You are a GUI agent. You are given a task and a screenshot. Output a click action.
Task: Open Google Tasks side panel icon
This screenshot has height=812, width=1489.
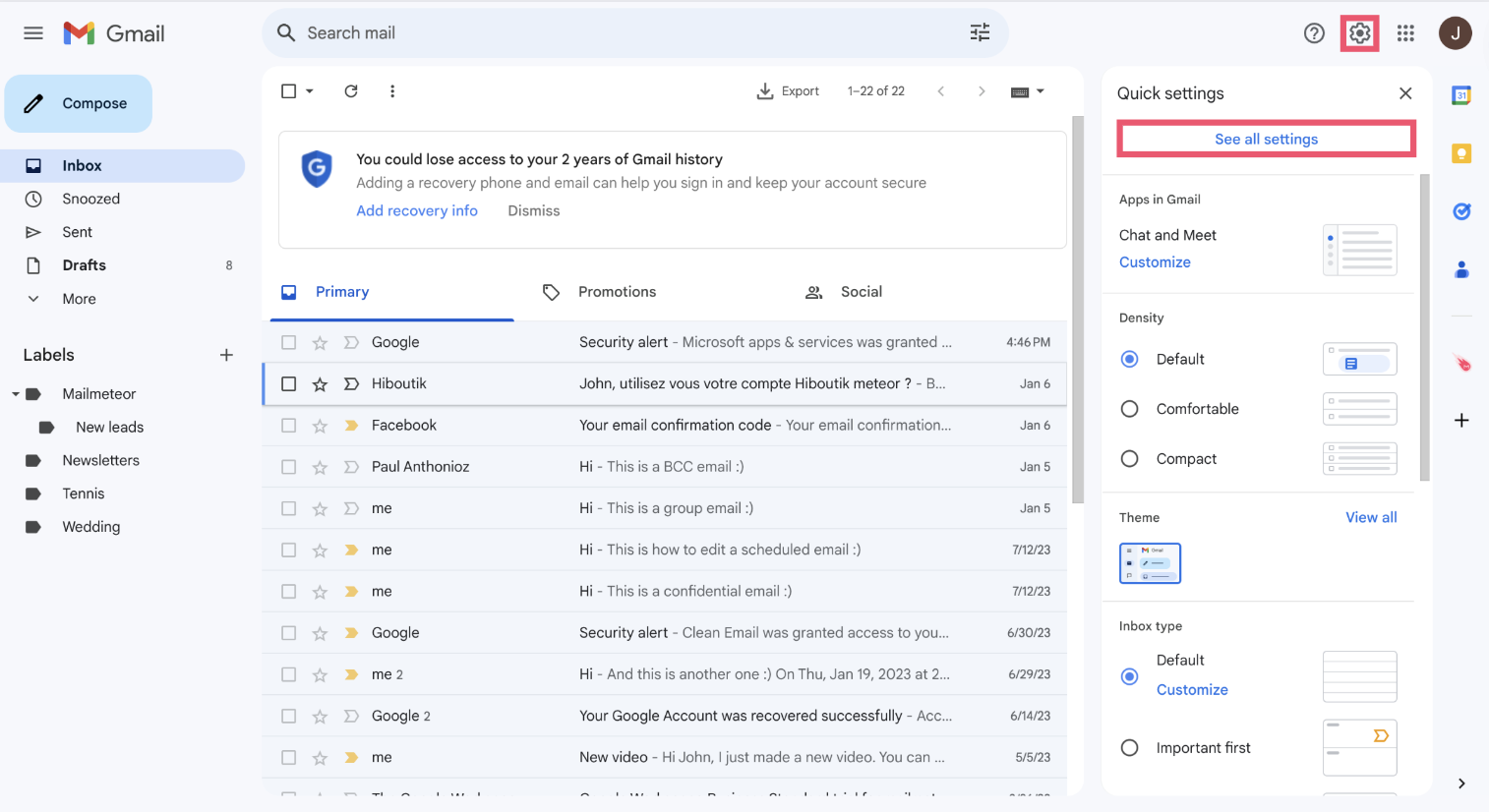click(x=1461, y=211)
